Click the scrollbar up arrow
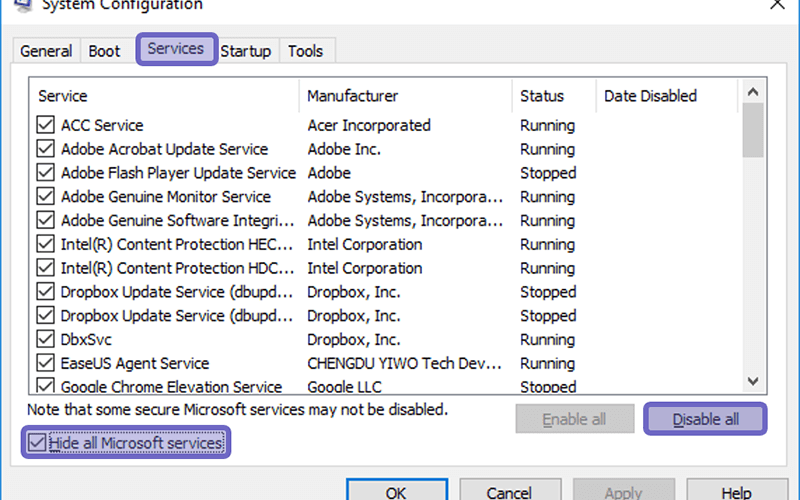This screenshot has width=800, height=500. click(753, 92)
